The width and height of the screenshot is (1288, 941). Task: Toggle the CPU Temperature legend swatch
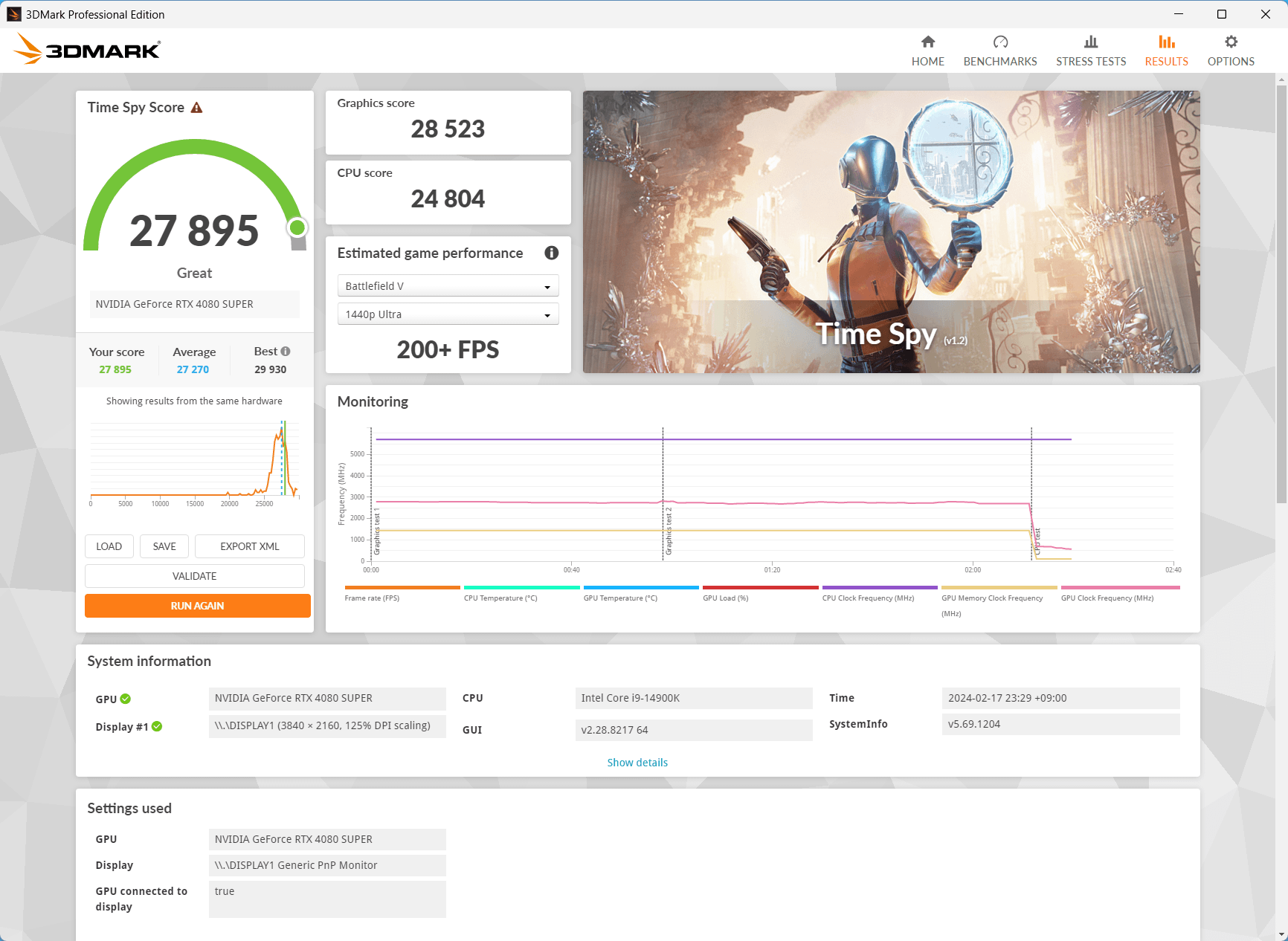(522, 587)
